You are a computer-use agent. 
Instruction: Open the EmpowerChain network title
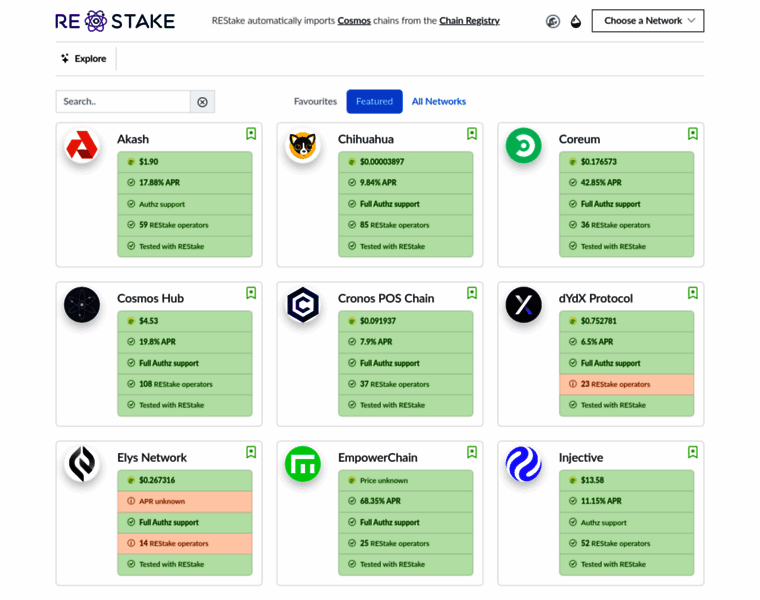378,458
